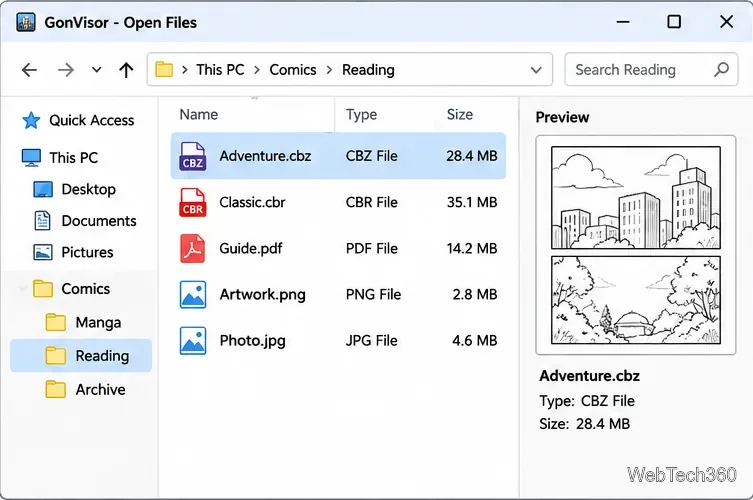Select the Photo.jpg file name

click(x=253, y=341)
